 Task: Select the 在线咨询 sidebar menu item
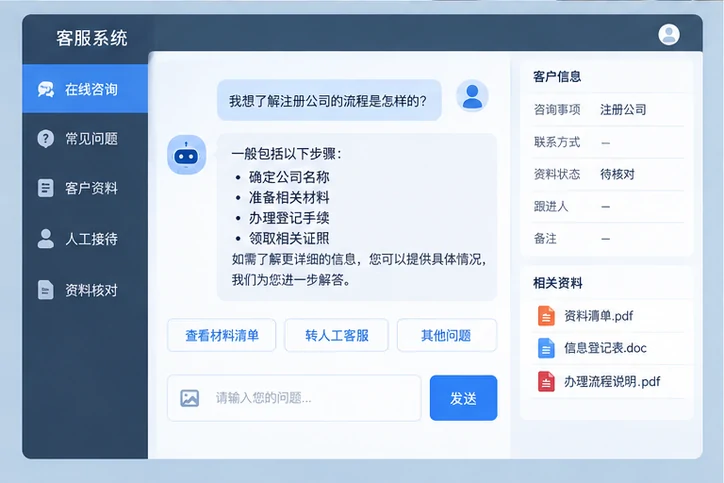pyautogui.click(x=85, y=89)
